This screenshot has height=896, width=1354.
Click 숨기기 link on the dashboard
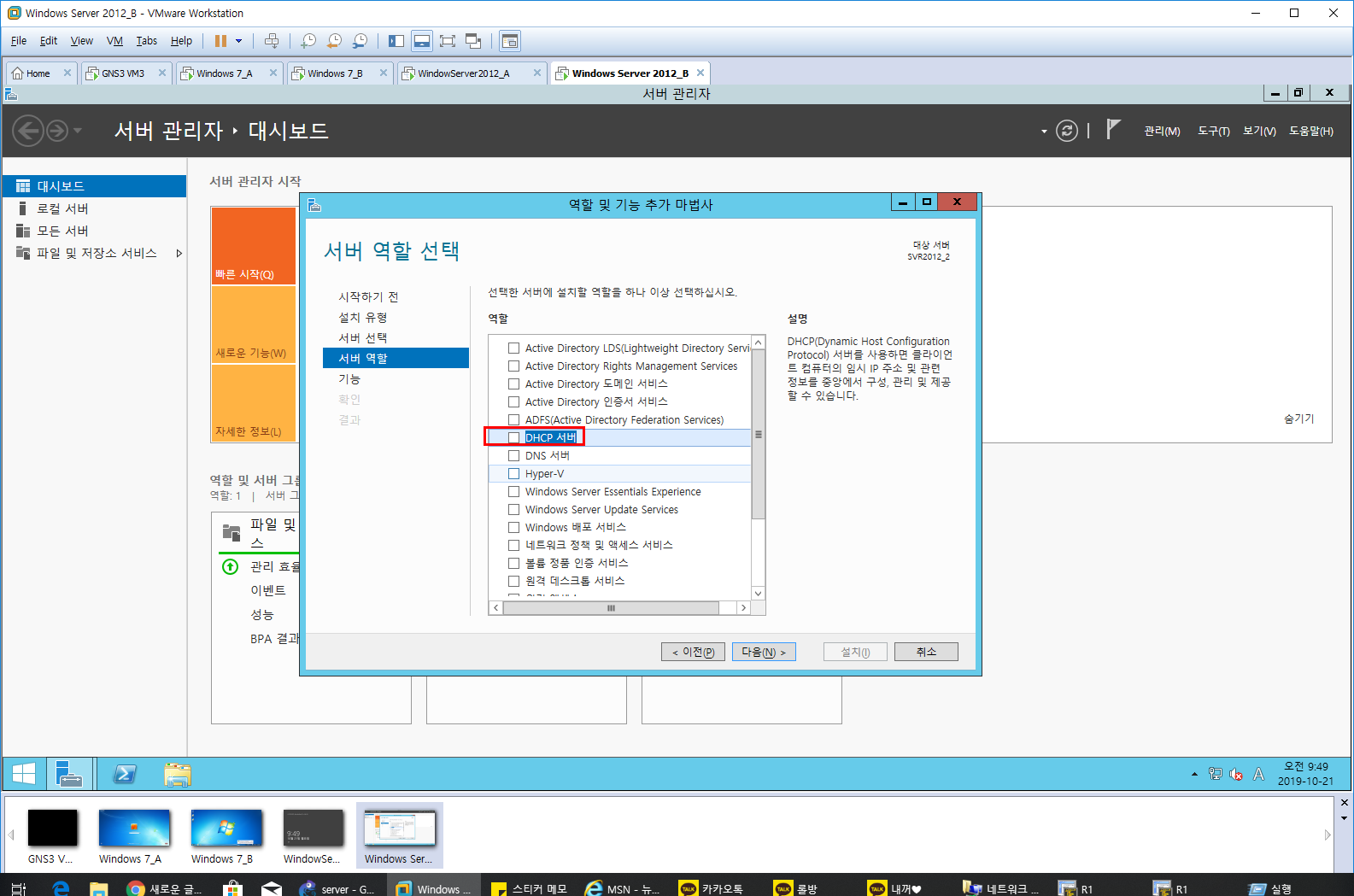1298,419
